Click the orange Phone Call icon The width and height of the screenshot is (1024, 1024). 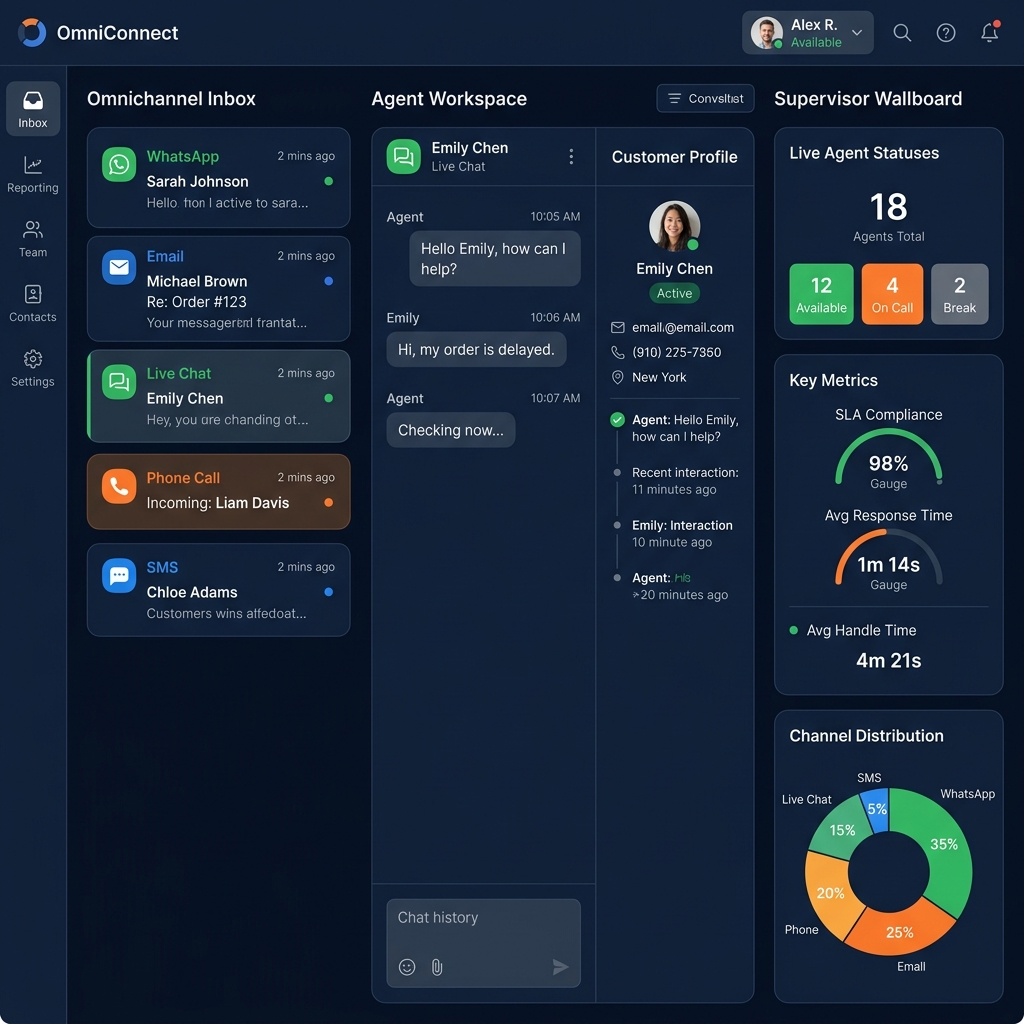pos(119,486)
